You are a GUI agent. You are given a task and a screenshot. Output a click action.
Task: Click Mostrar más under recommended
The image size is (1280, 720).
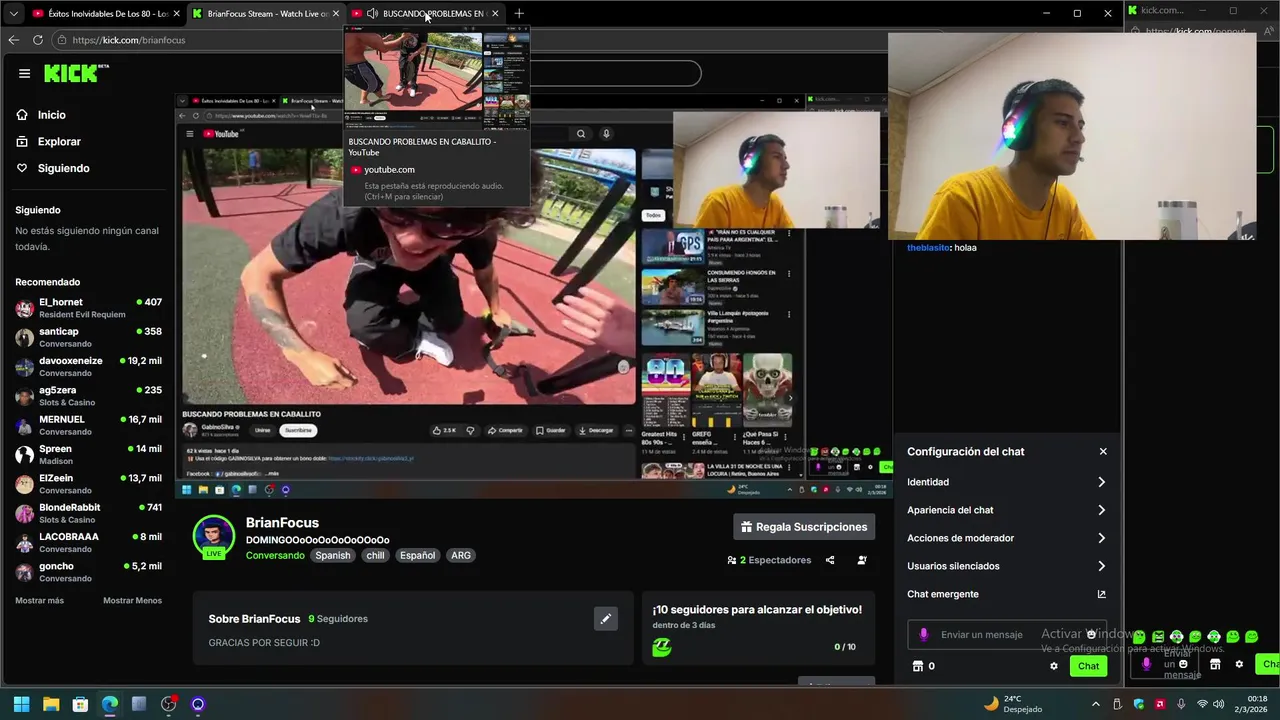39,600
